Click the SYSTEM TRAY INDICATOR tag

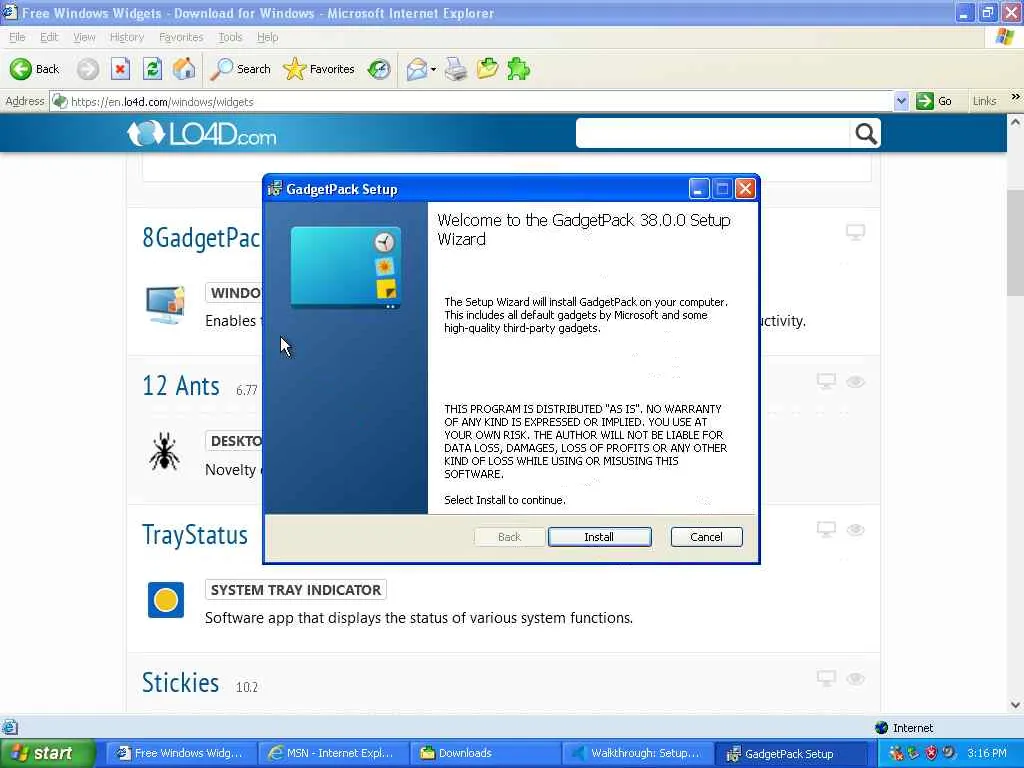pos(296,590)
